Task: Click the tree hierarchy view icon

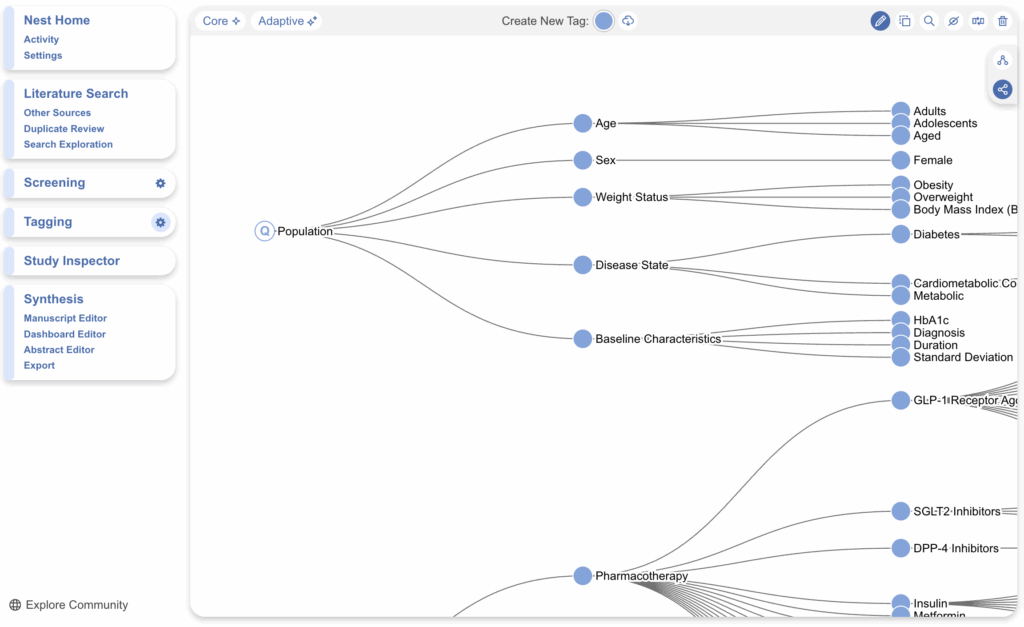Action: (x=1002, y=61)
